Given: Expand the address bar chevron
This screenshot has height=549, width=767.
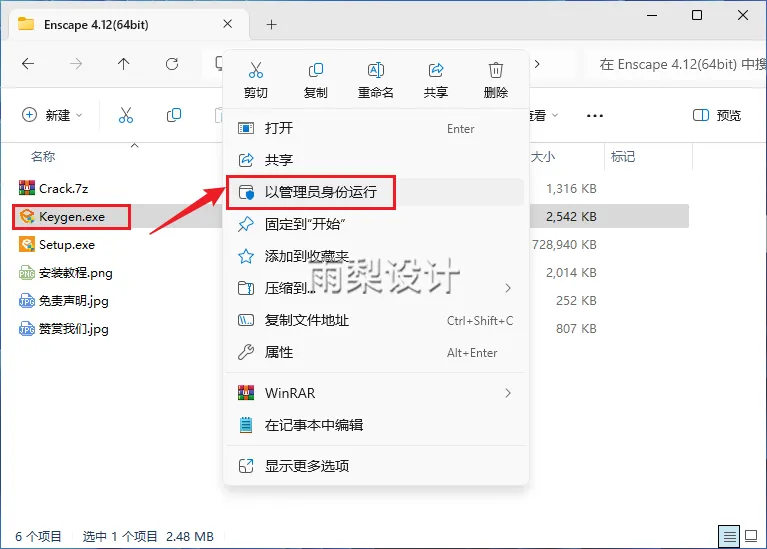Looking at the screenshot, I should click(x=537, y=64).
